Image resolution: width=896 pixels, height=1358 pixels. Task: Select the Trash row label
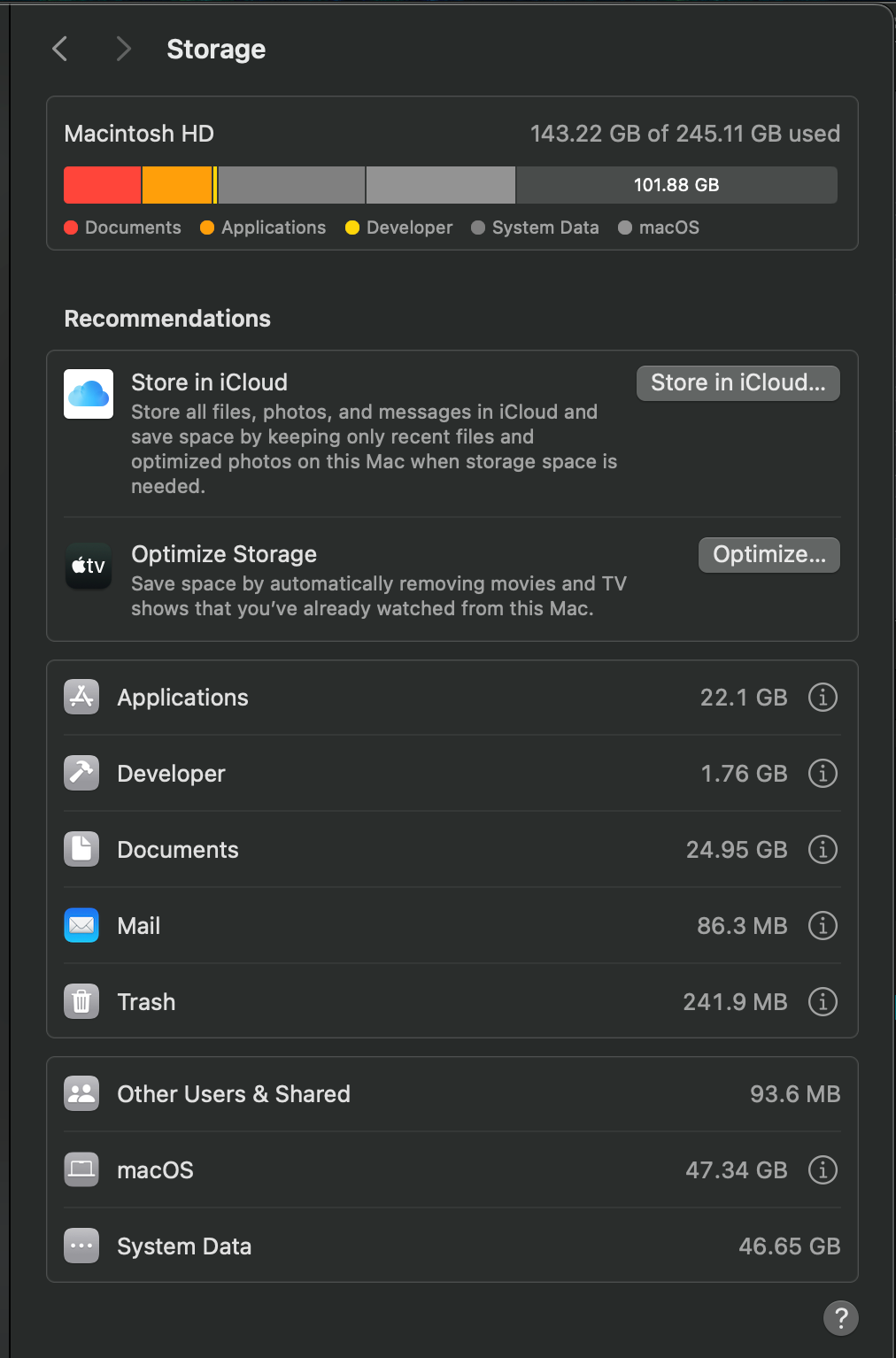(146, 1002)
